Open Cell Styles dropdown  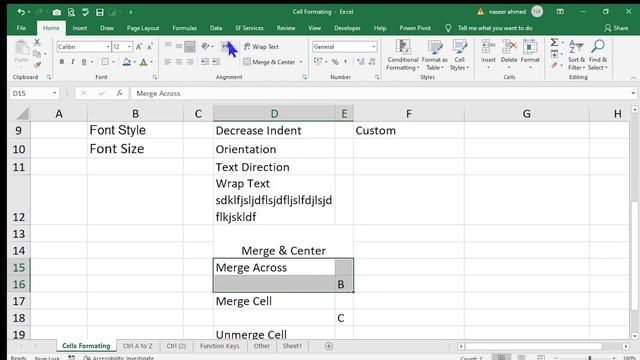coord(459,55)
